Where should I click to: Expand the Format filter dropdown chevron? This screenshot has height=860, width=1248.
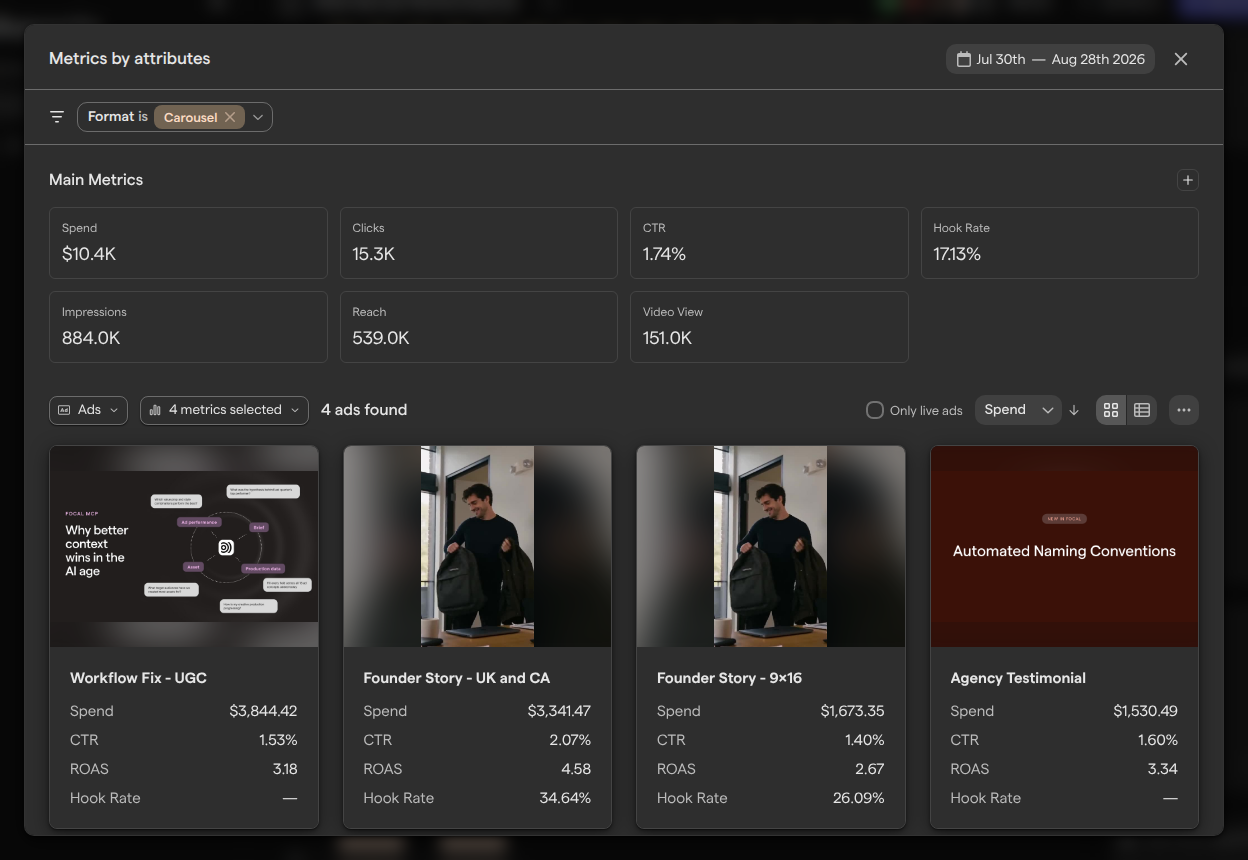pyautogui.click(x=258, y=117)
